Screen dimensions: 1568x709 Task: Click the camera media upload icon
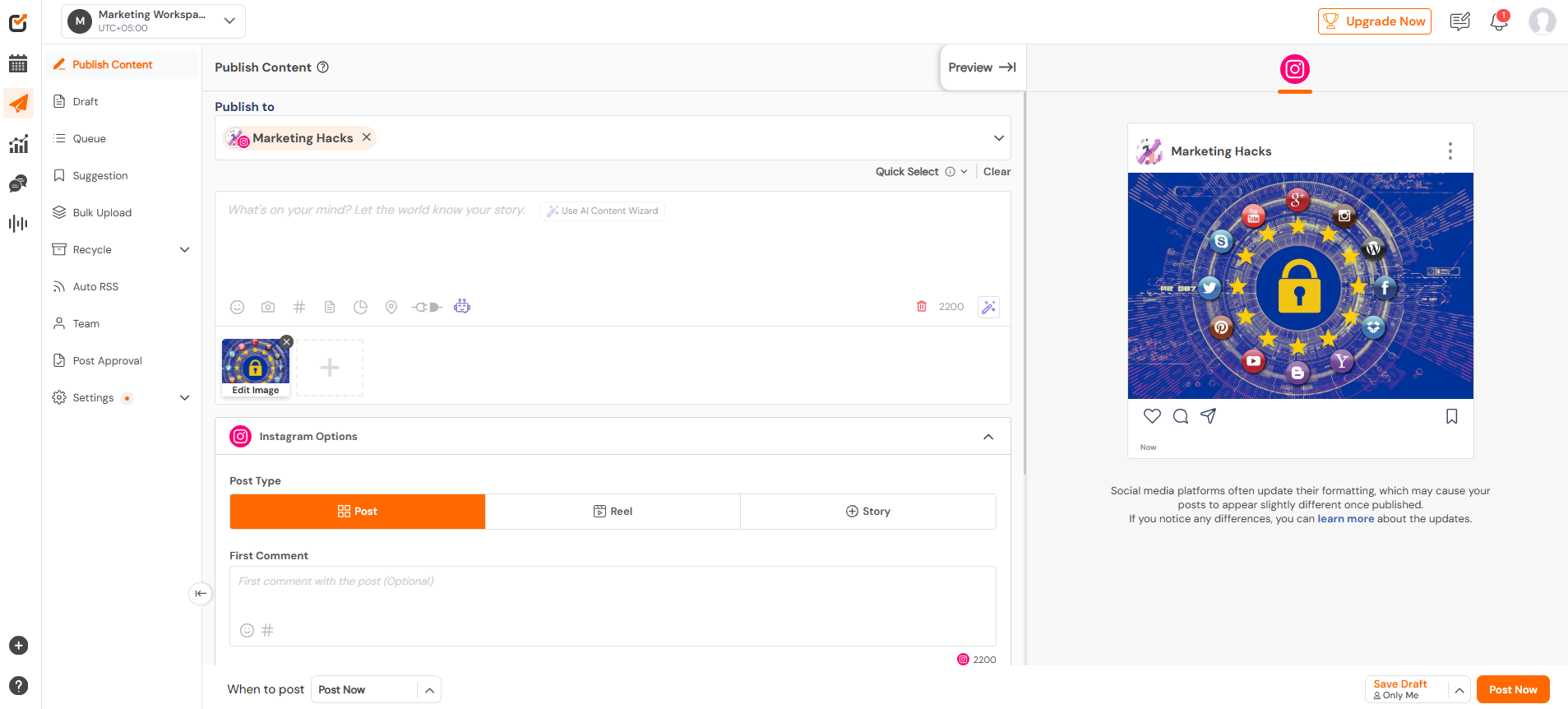[268, 307]
